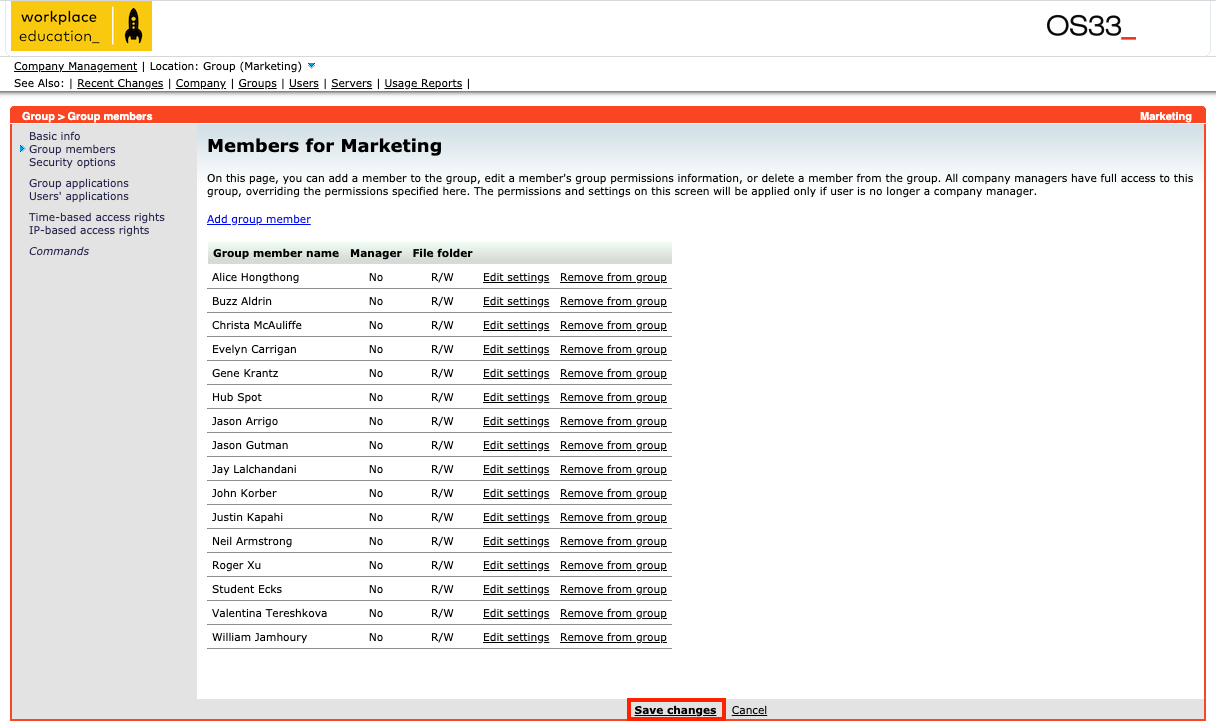Remove Evelyn Carrigan from group

[x=613, y=349]
